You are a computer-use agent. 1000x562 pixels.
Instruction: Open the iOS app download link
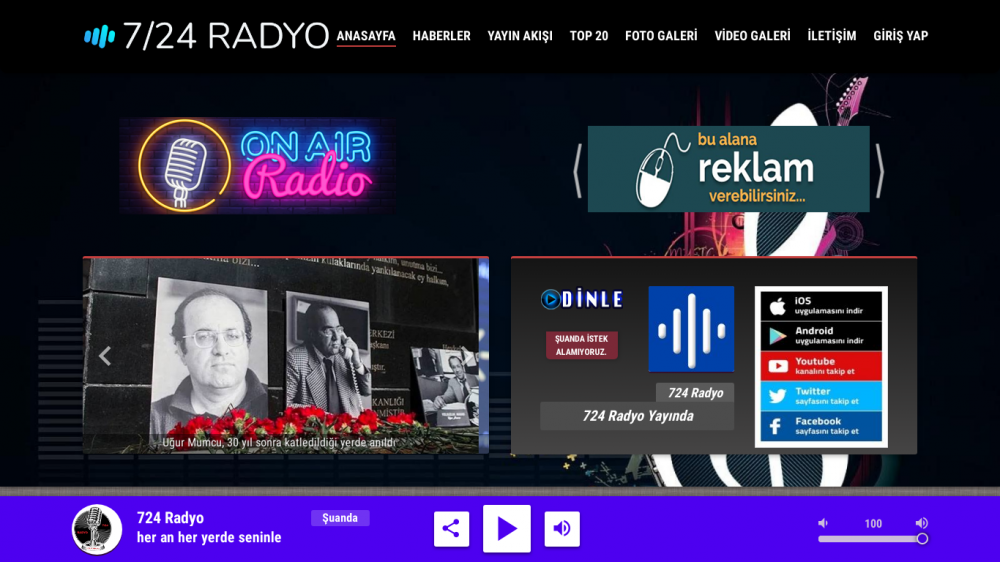click(x=821, y=306)
